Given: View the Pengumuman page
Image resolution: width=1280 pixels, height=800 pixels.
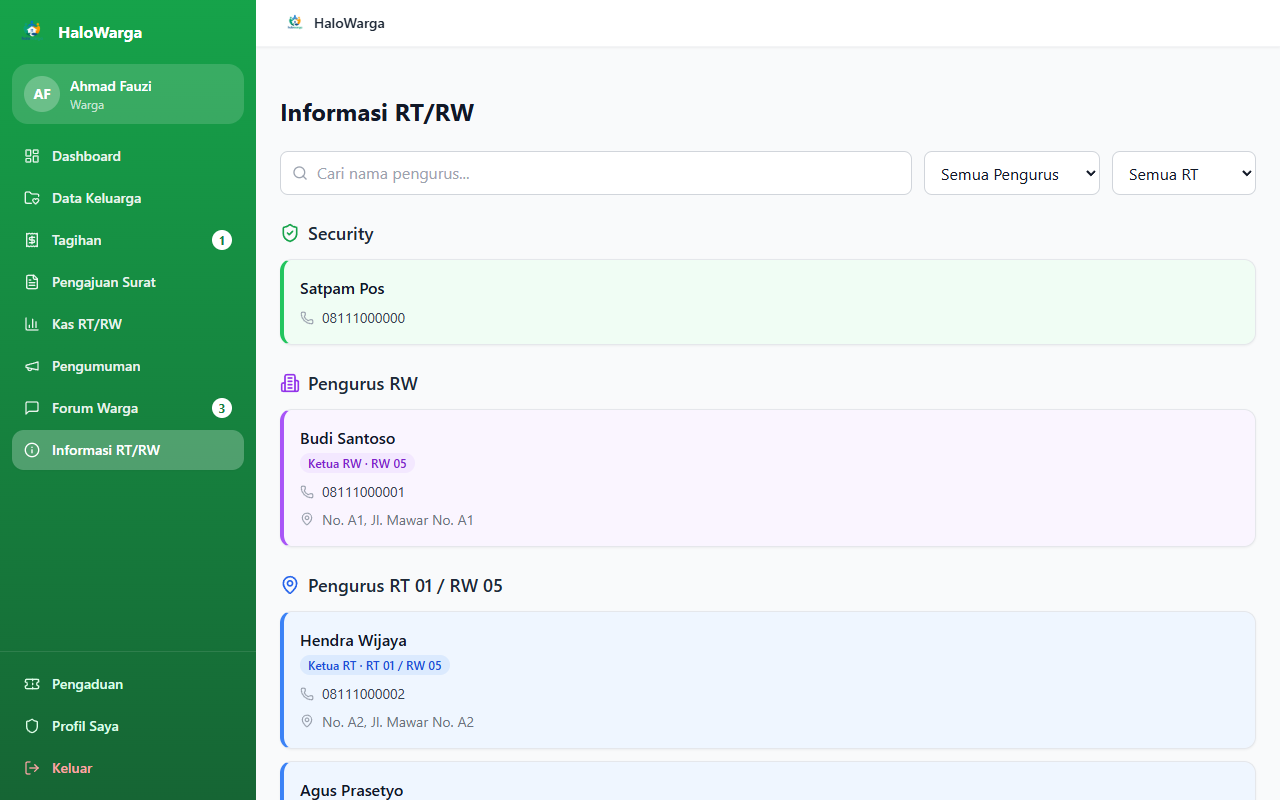Looking at the screenshot, I should point(128,366).
